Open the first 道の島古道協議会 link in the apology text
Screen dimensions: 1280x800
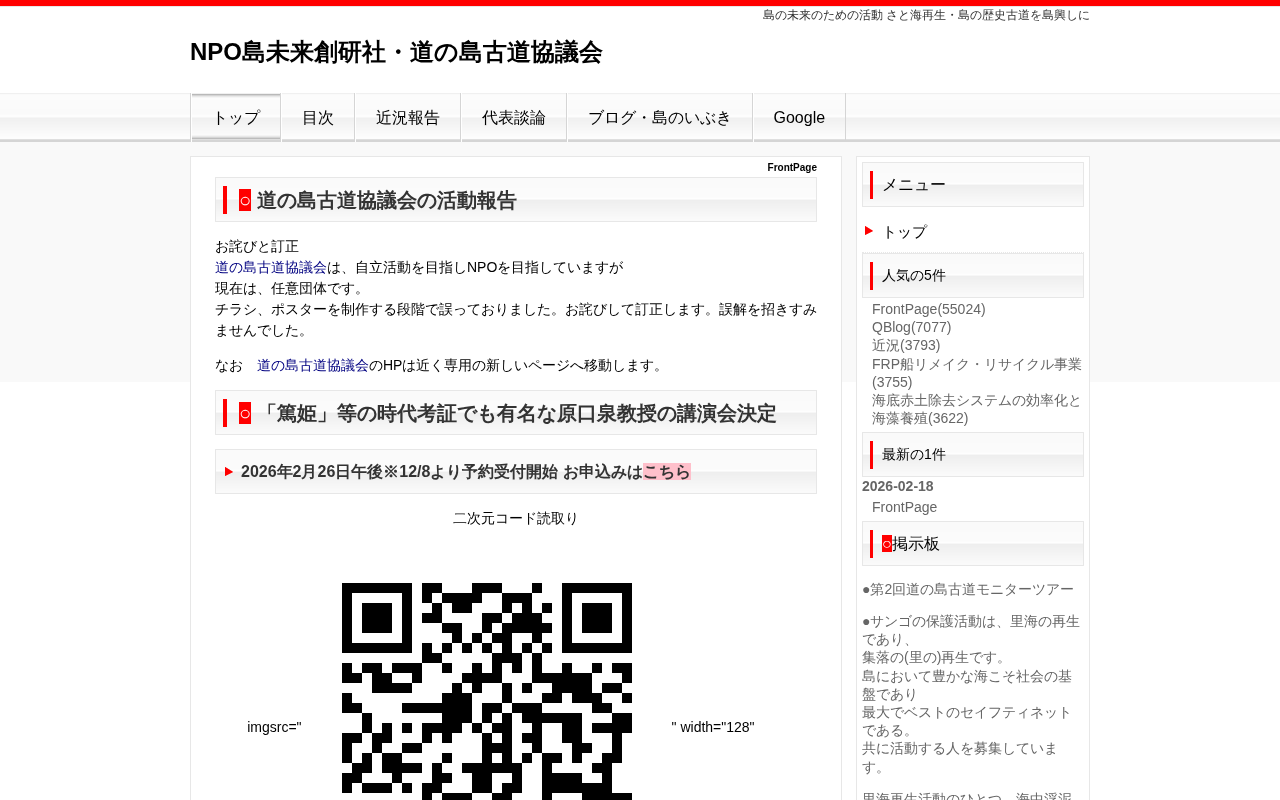pyautogui.click(x=271, y=267)
